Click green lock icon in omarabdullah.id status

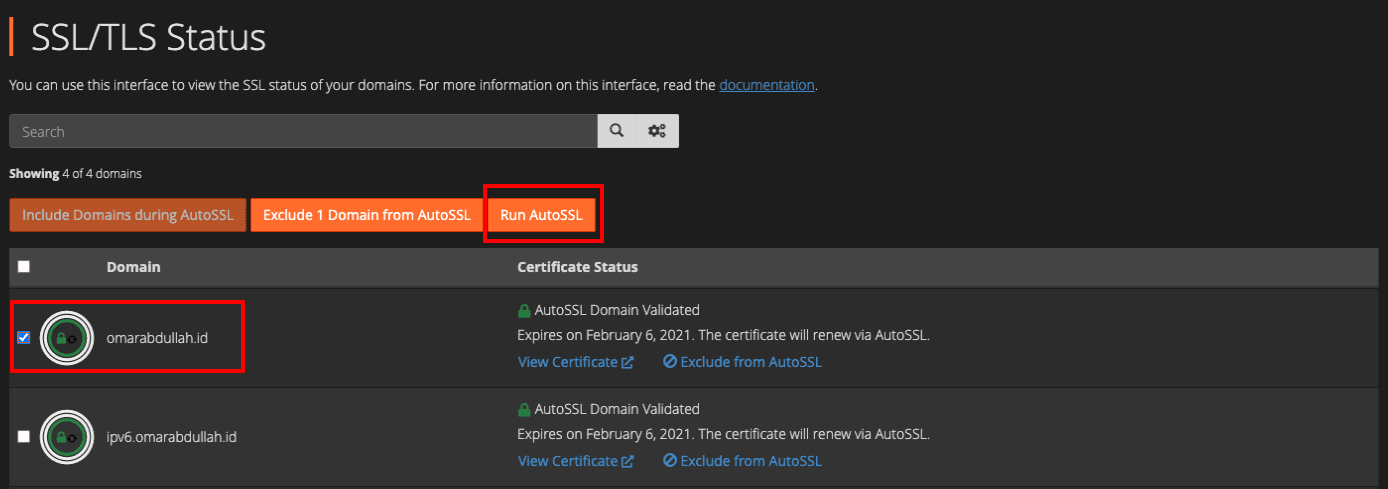click(x=524, y=310)
